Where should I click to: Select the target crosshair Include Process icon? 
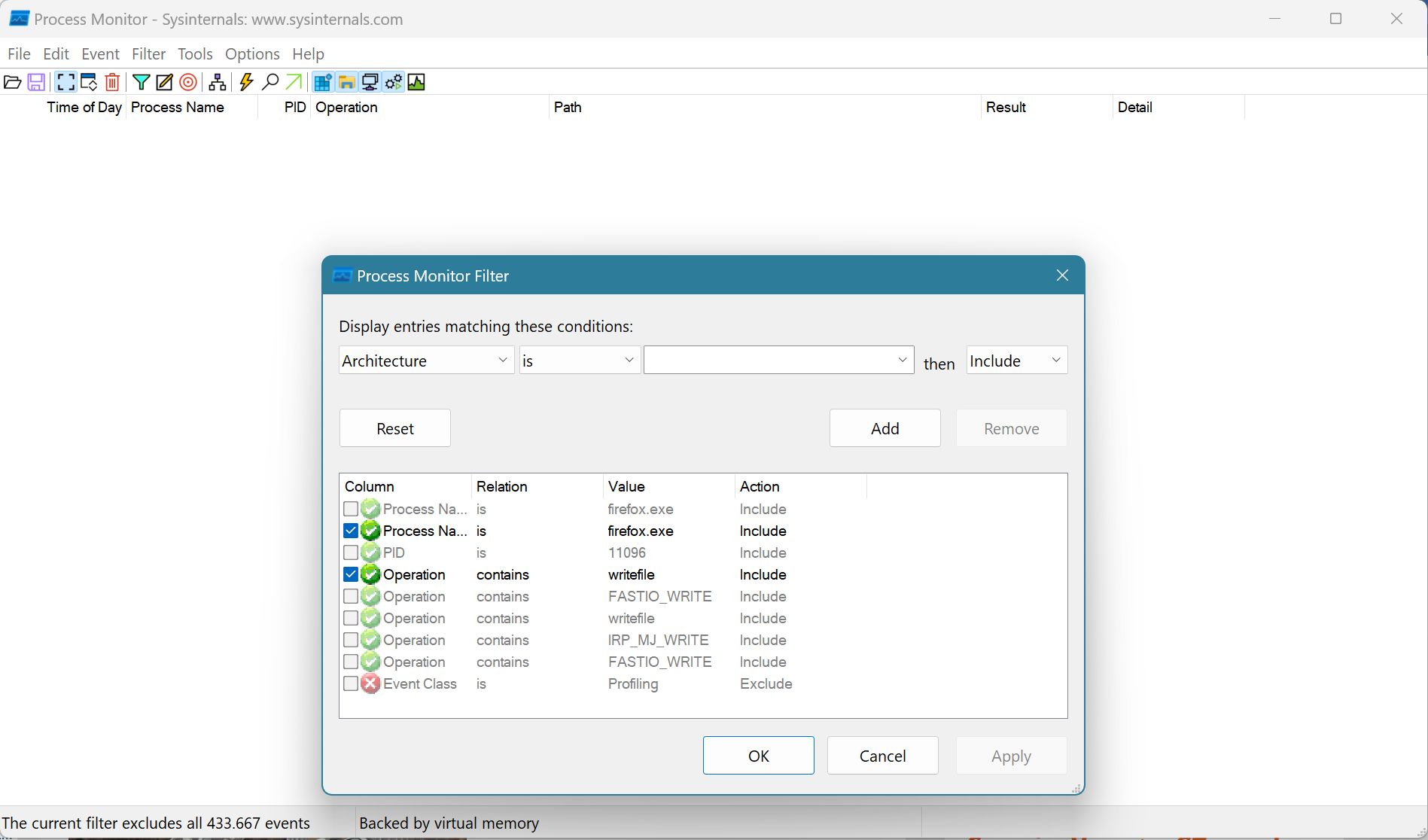pos(188,82)
